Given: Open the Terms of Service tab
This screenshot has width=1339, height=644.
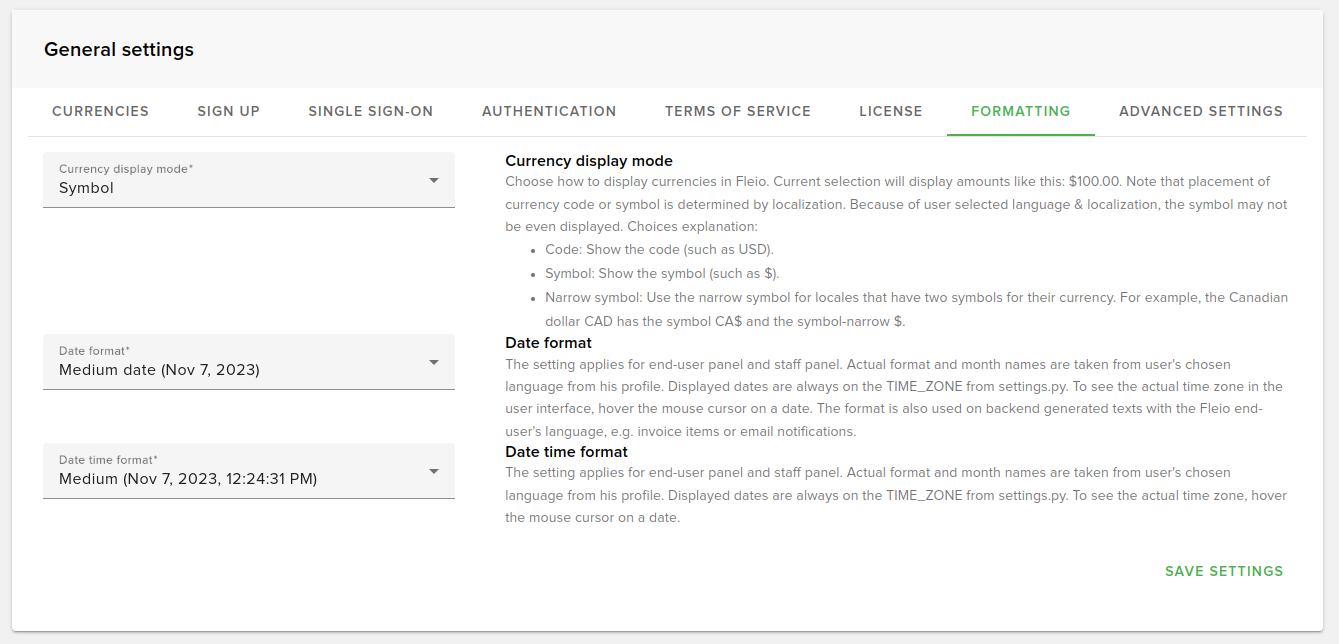Looking at the screenshot, I should [x=737, y=111].
